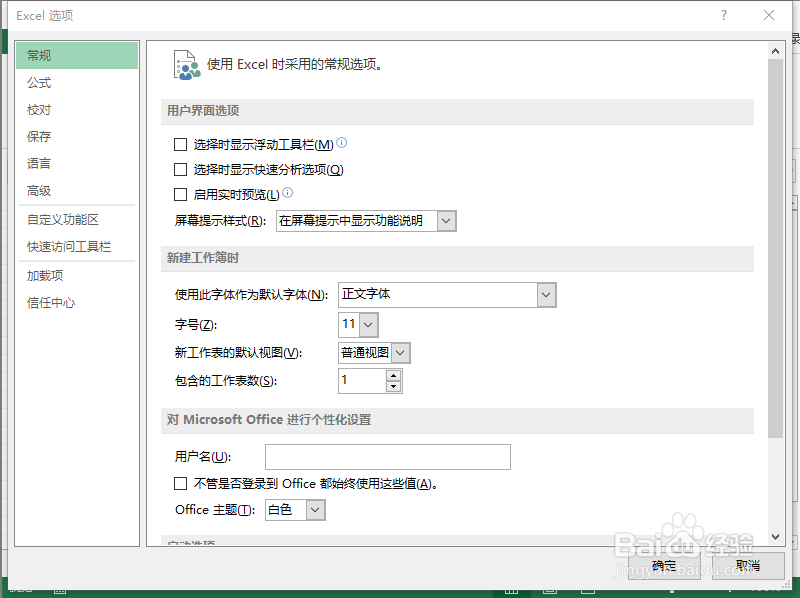Increase 包含的工作表数 with up arrow
The height and width of the screenshot is (598, 800).
pyautogui.click(x=393, y=376)
